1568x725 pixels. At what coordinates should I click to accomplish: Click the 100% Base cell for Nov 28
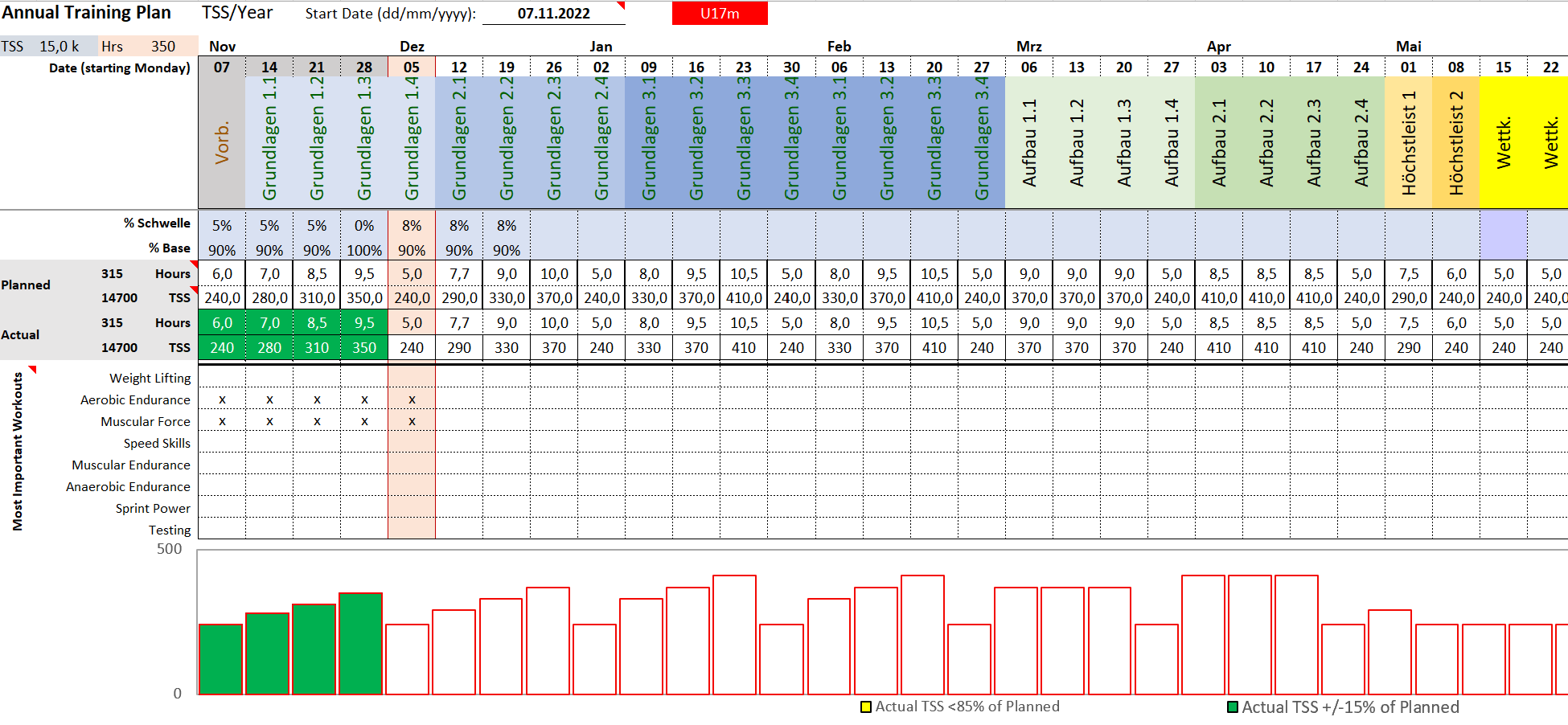pos(364,250)
